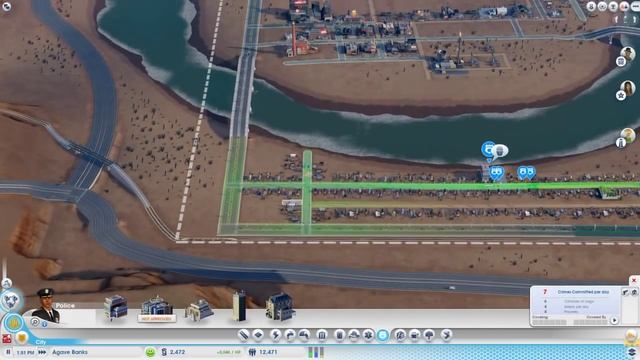Click the round City mode button
Image resolution: width=640 pixels, height=360 pixels.
click(x=13, y=323)
